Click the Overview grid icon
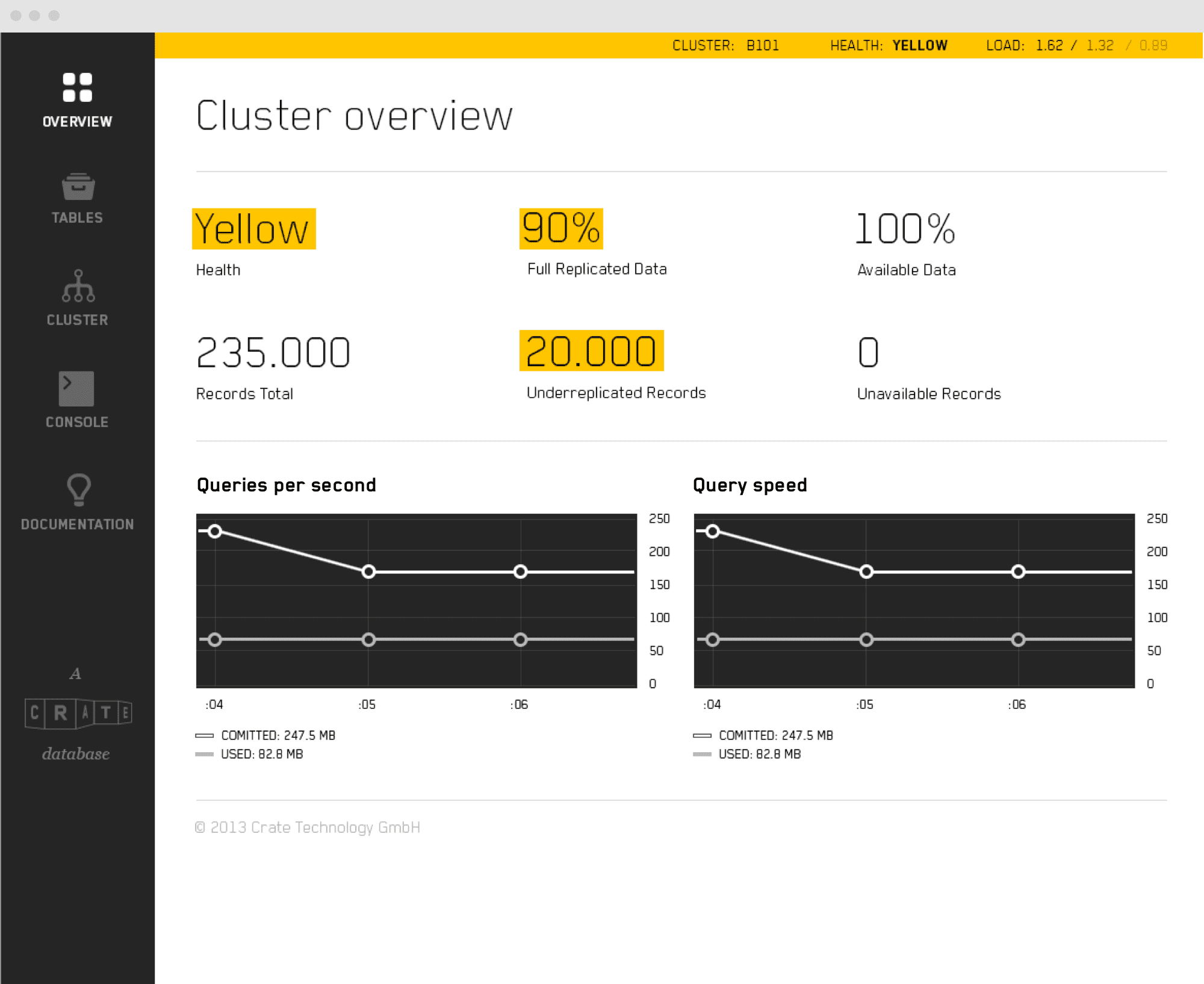 [77, 87]
